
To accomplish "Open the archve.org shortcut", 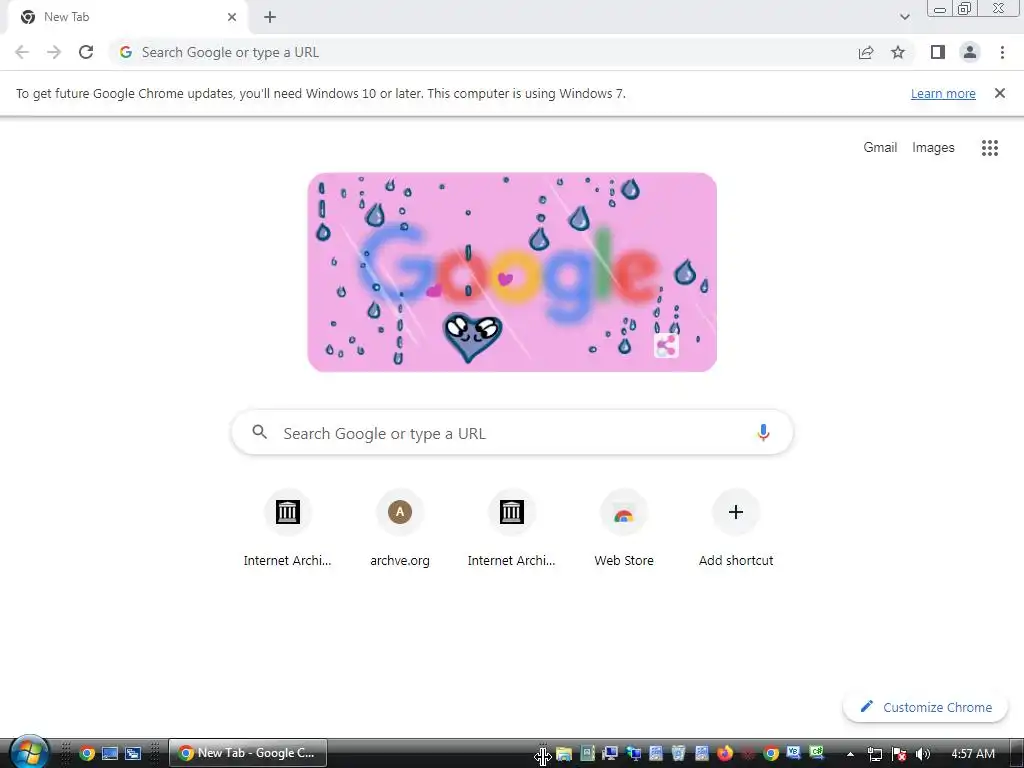I will (400, 528).
